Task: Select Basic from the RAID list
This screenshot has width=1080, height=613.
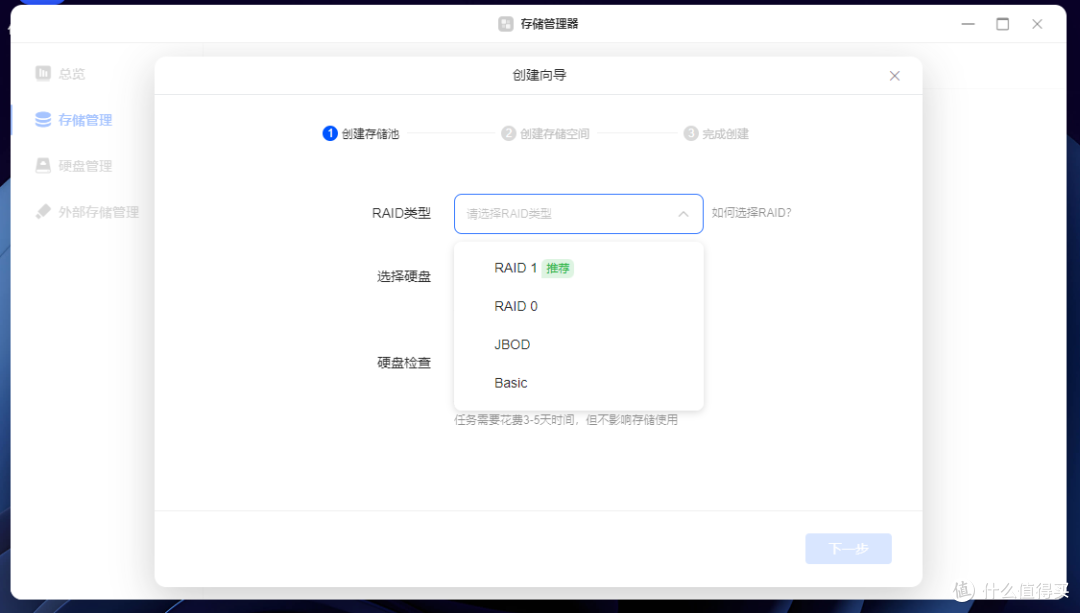Action: [579, 383]
